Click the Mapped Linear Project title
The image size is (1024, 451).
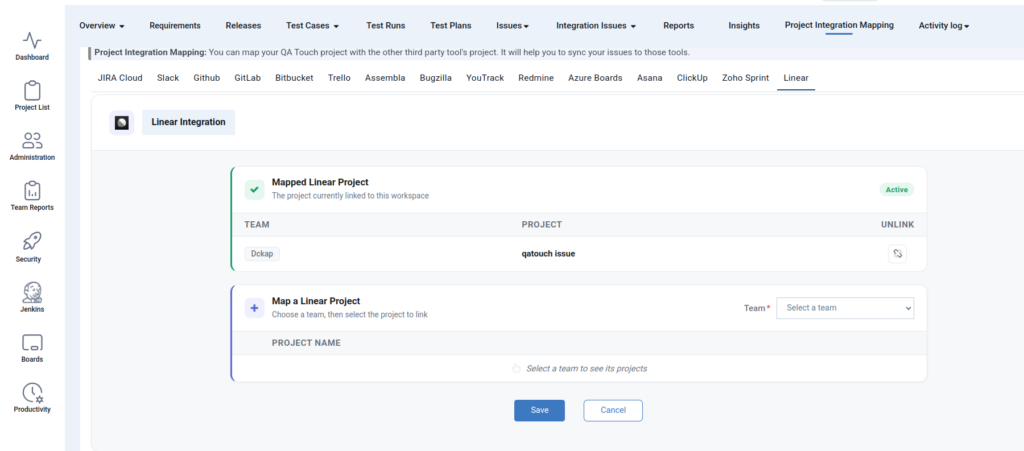pos(320,183)
